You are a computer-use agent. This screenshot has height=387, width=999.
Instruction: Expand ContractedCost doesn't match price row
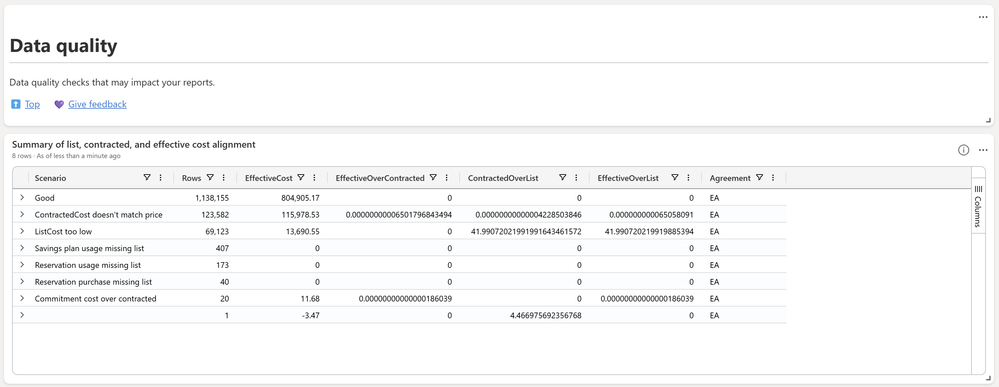click(x=22, y=214)
